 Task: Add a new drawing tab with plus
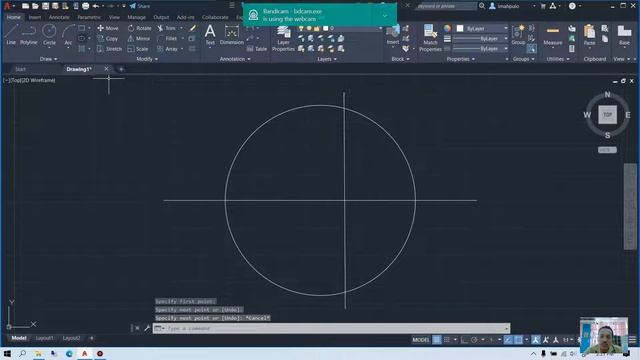coord(121,69)
